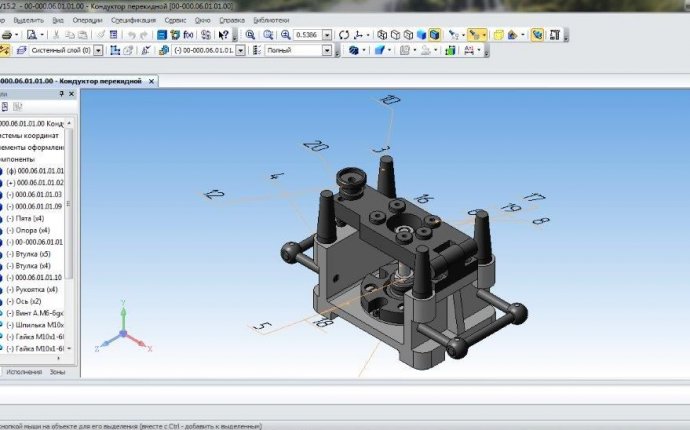Screen dimensions: 690x430
Task: Open Print Preview icon
Action: tap(32, 35)
